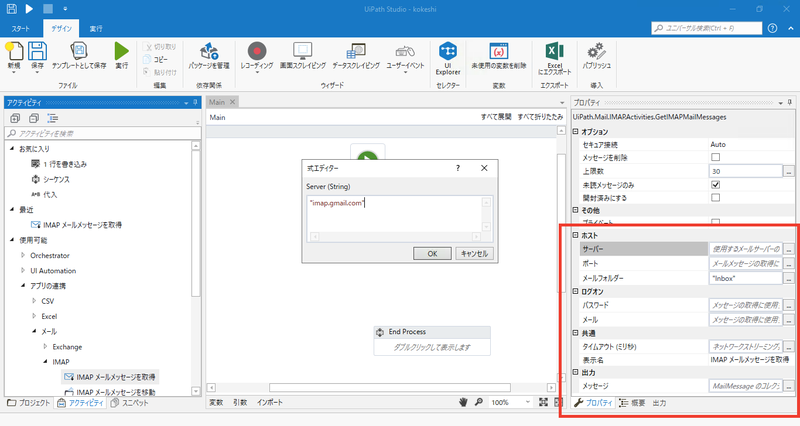Open the プロジェクト panel tab
Viewport: 800px width, 426px height.
point(29,403)
